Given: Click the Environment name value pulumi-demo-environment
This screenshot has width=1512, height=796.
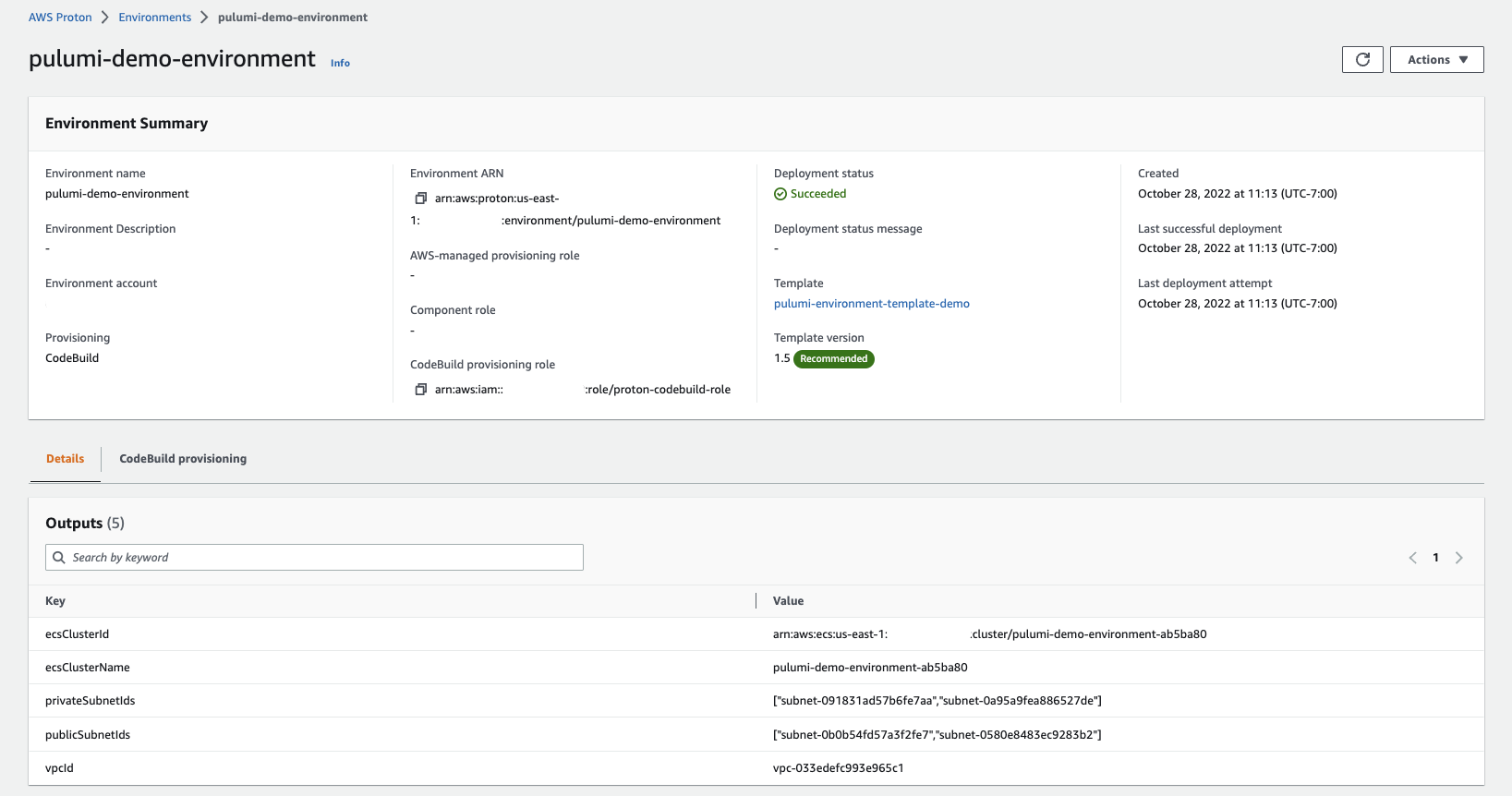Looking at the screenshot, I should coord(117,194).
